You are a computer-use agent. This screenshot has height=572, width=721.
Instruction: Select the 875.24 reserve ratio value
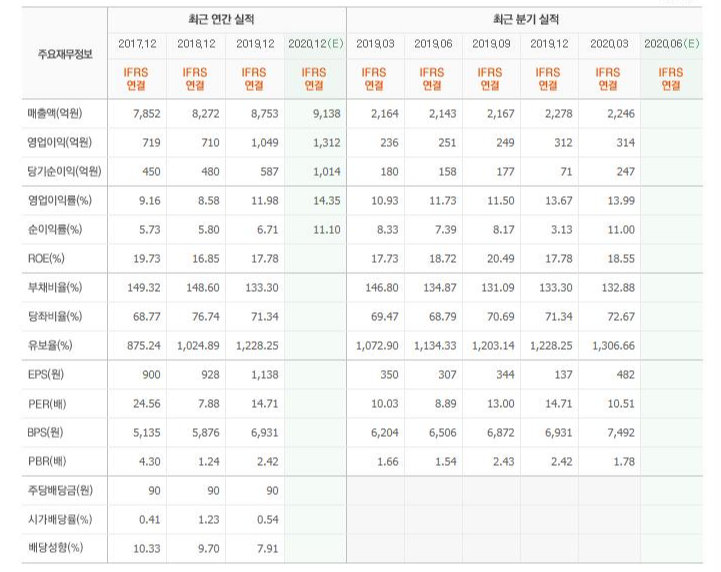[144, 345]
